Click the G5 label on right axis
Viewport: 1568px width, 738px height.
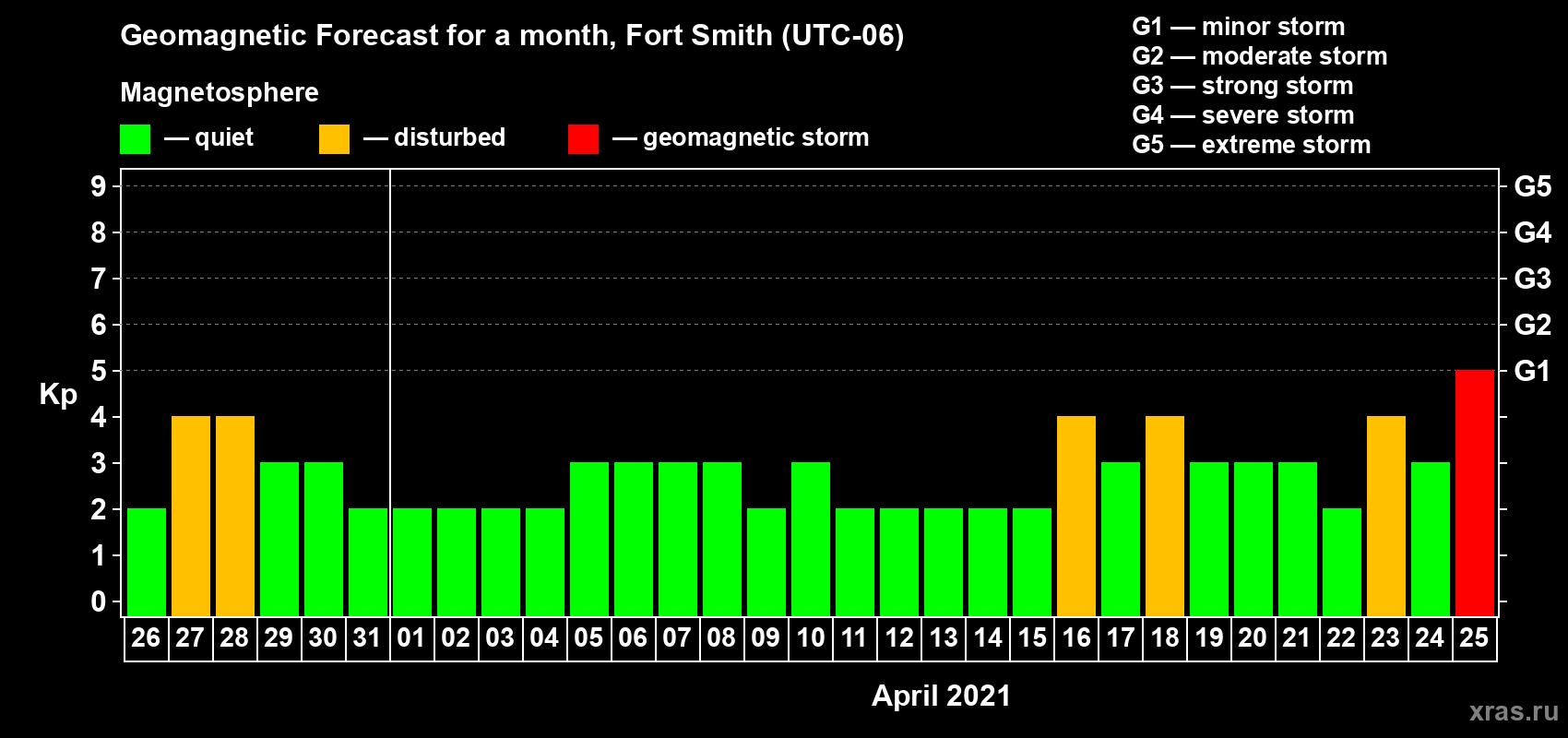pyautogui.click(x=1532, y=186)
